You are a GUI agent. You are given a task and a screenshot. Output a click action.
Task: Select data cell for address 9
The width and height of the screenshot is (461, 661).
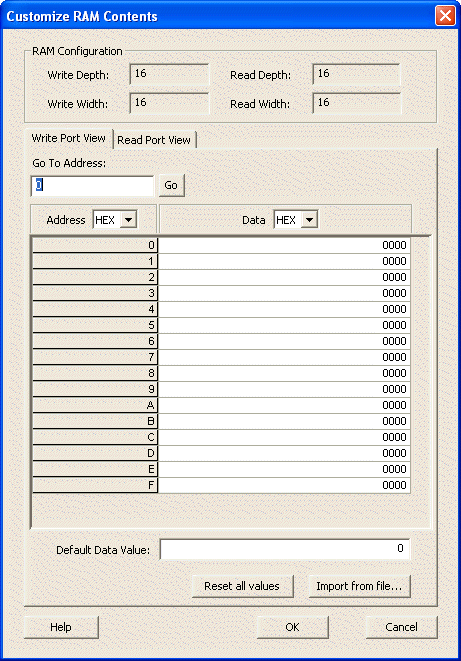(284, 390)
